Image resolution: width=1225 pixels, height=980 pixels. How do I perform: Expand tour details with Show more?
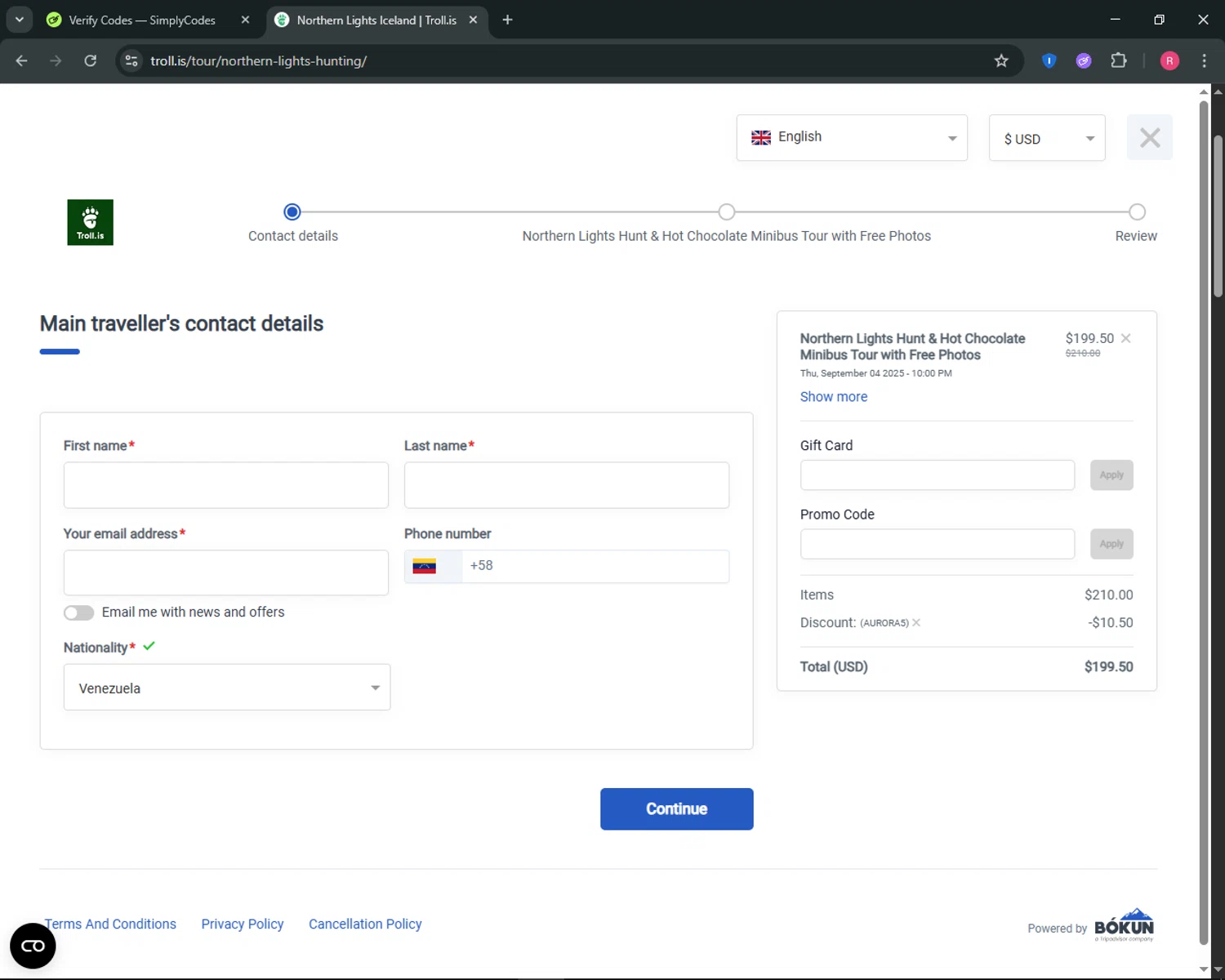tap(833, 397)
